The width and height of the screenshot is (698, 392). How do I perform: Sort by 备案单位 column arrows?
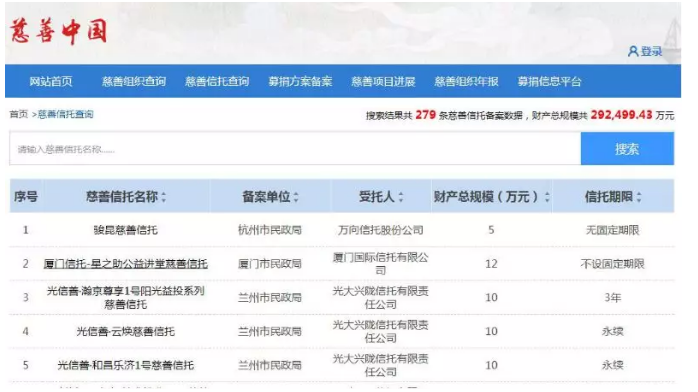(296, 197)
